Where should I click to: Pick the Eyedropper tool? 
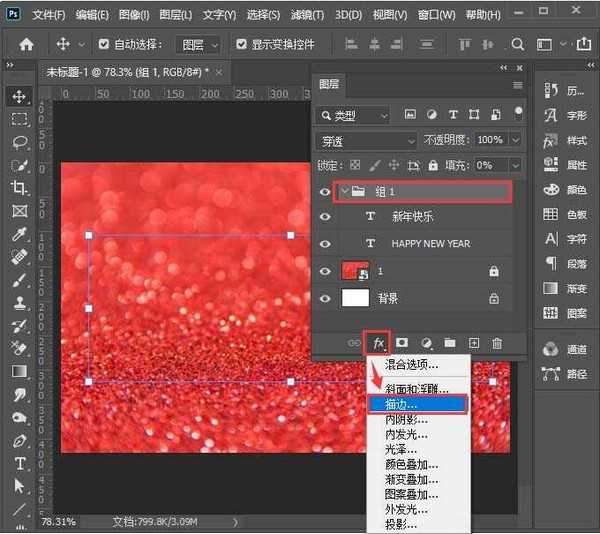19,234
